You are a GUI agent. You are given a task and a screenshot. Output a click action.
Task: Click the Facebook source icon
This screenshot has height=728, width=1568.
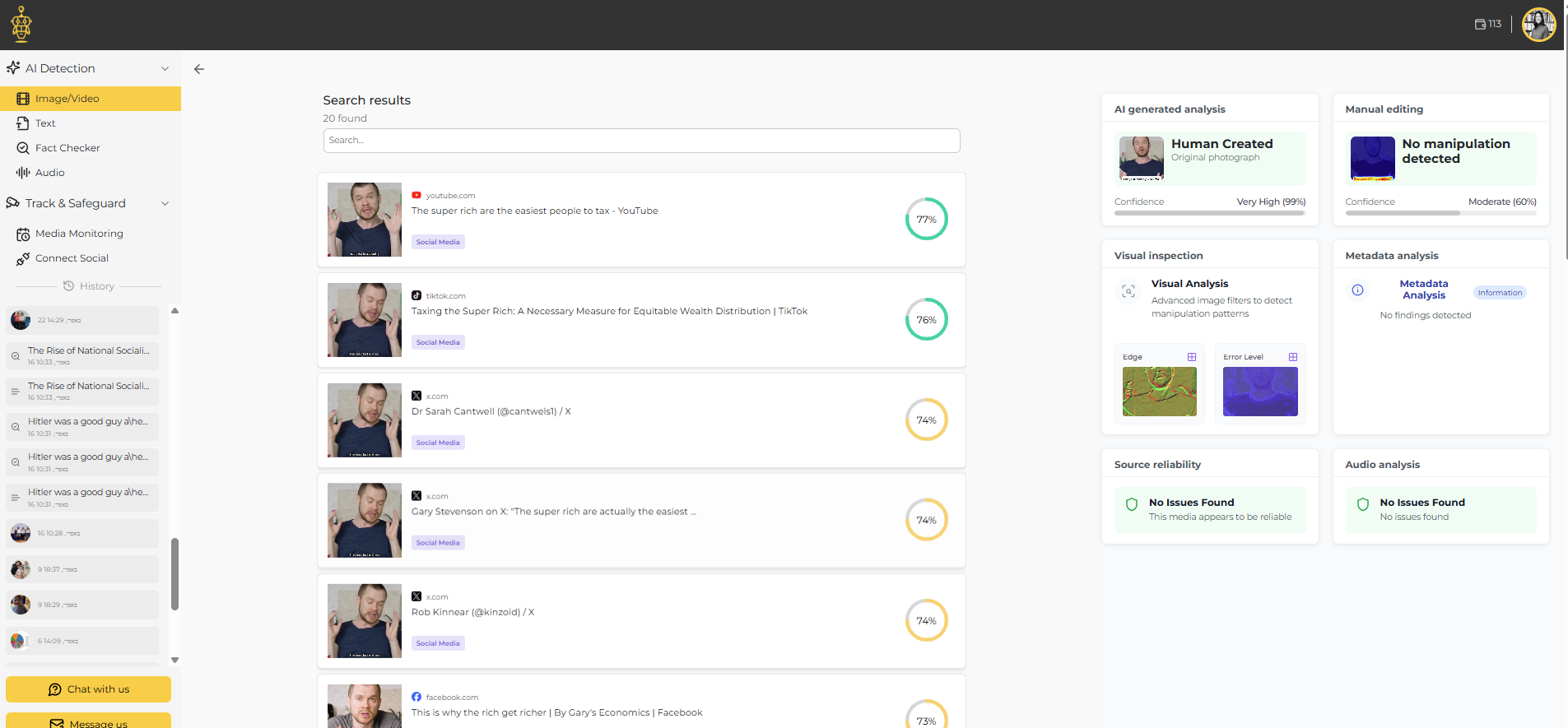416,698
